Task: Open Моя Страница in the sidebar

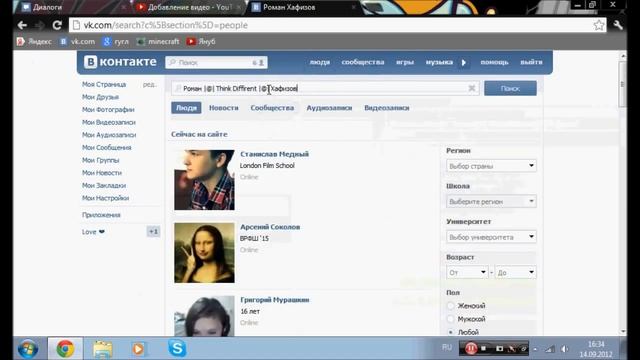Action: (x=104, y=84)
